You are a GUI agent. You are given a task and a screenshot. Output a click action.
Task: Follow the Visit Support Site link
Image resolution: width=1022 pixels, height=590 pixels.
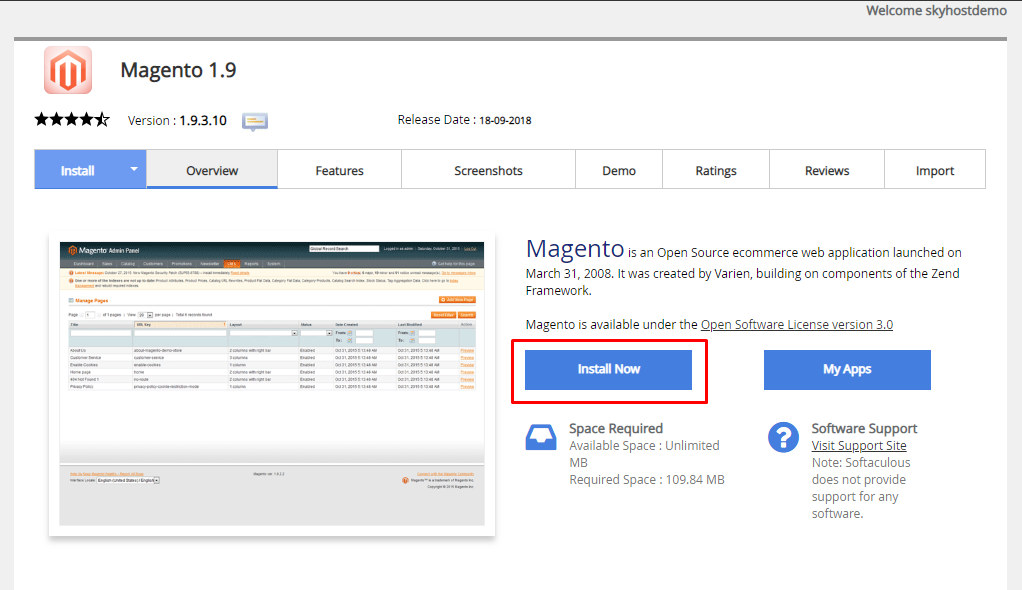[858, 445]
